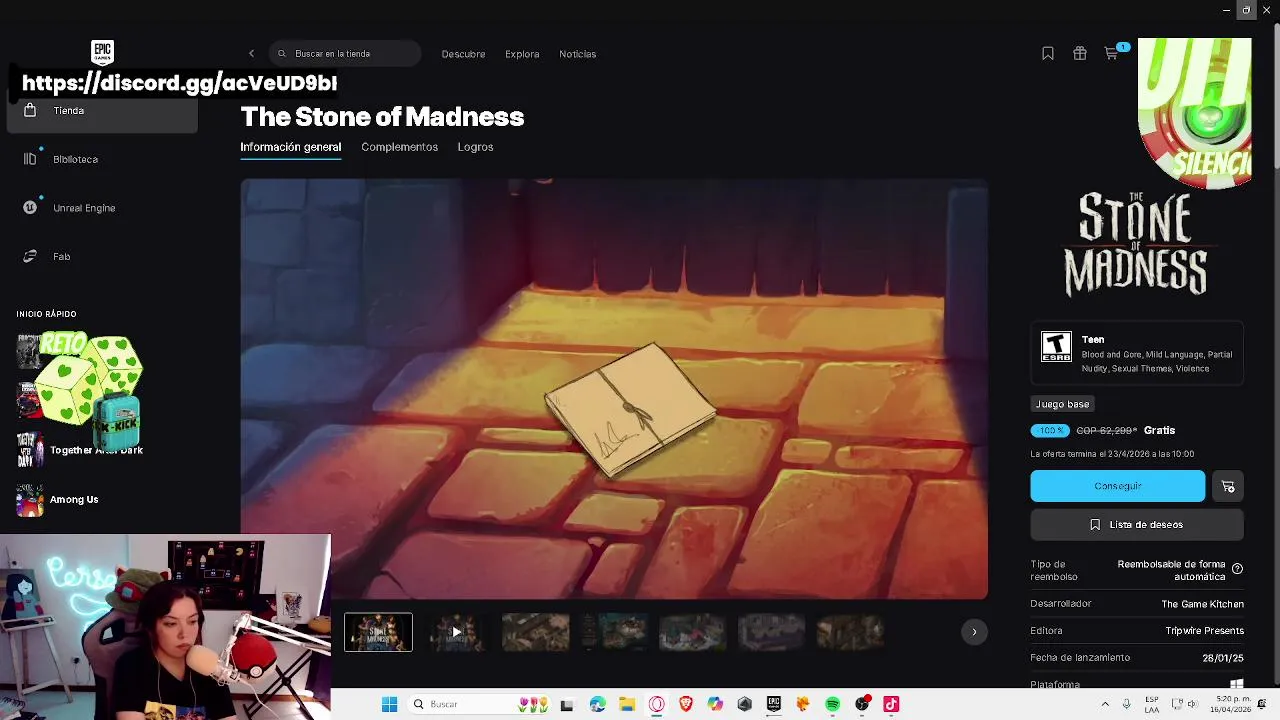1280x720 pixels.
Task: Open the Explora nav link
Action: (x=522, y=54)
